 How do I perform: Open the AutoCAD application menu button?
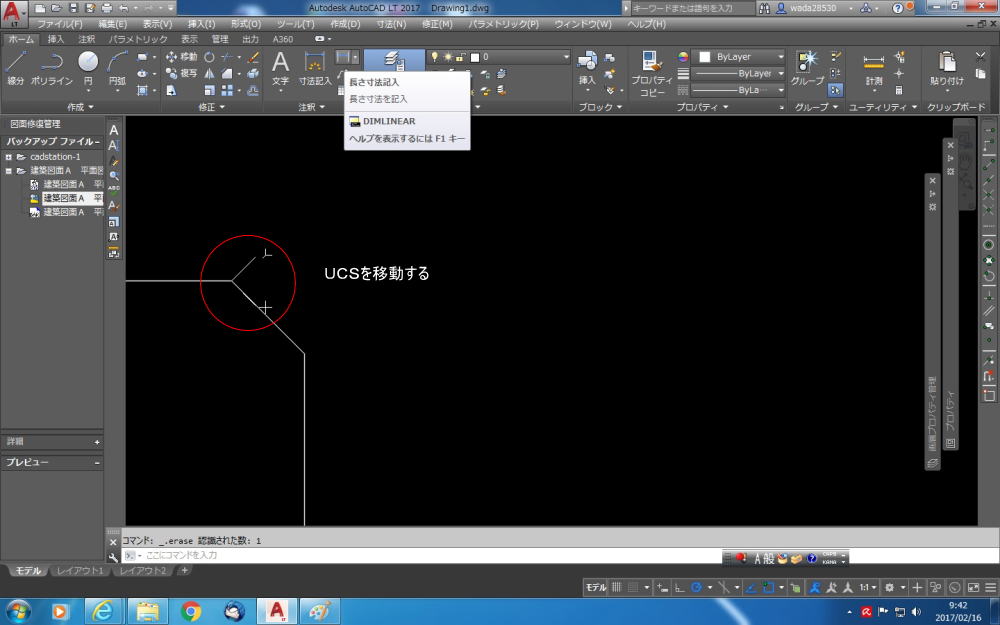click(14, 14)
